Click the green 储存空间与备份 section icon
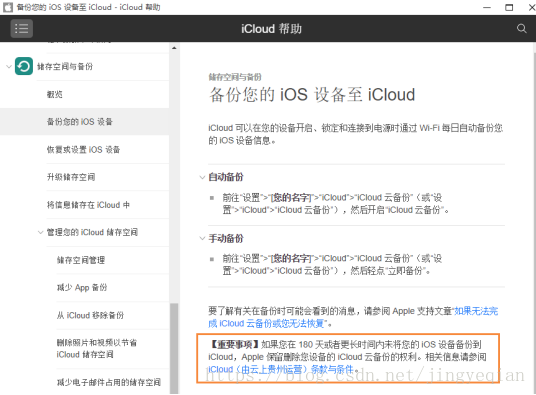 [x=24, y=66]
